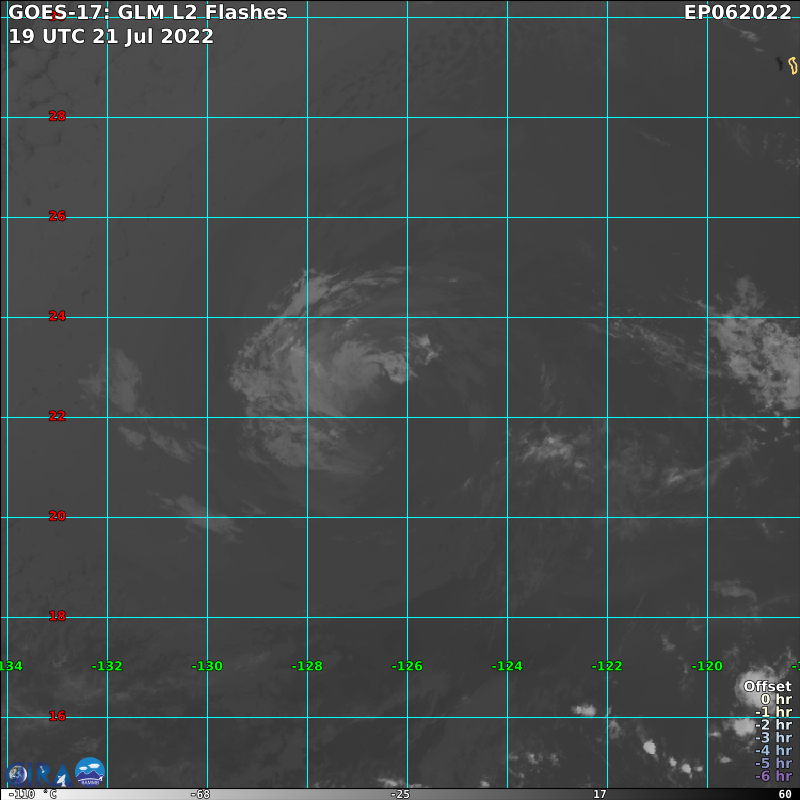Click the latitude label '24'

(x=57, y=316)
